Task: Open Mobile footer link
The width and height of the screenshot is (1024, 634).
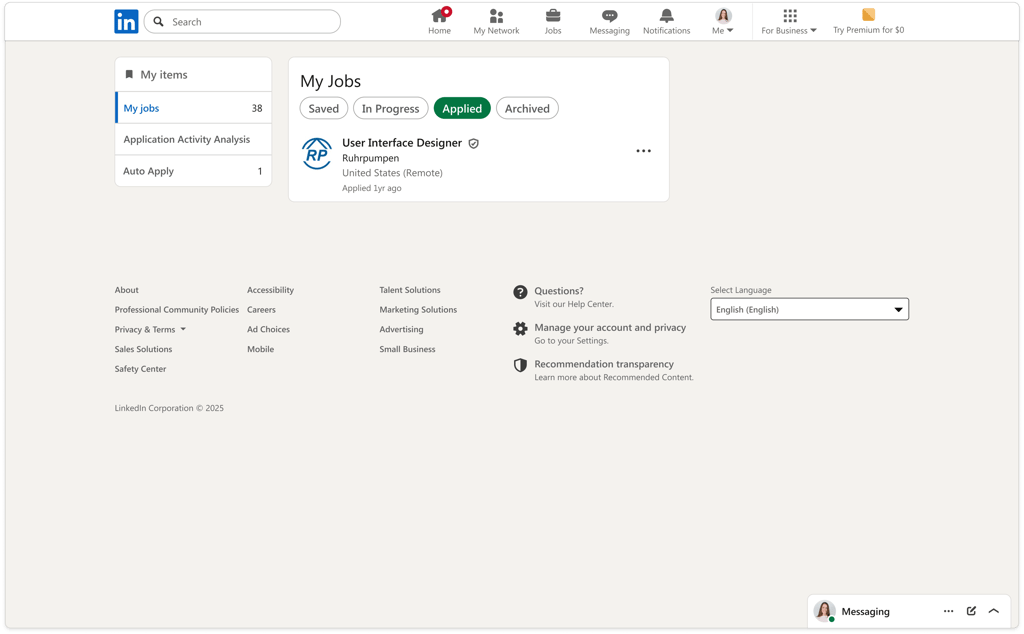Action: click(261, 349)
